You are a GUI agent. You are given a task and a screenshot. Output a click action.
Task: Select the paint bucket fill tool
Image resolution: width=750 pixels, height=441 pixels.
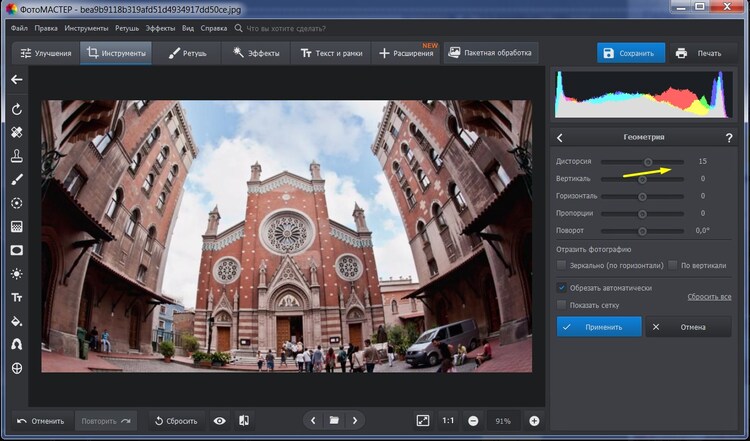[x=16, y=321]
